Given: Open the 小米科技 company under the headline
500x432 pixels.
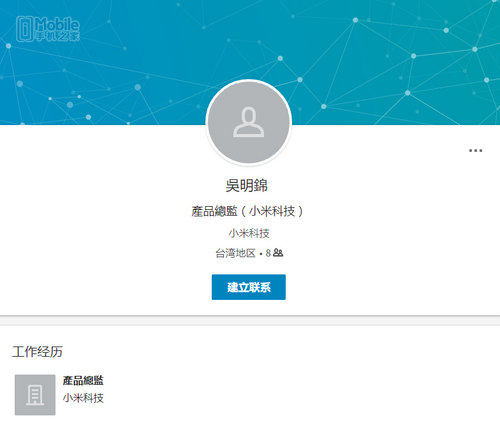Looking at the screenshot, I should click(x=249, y=233).
